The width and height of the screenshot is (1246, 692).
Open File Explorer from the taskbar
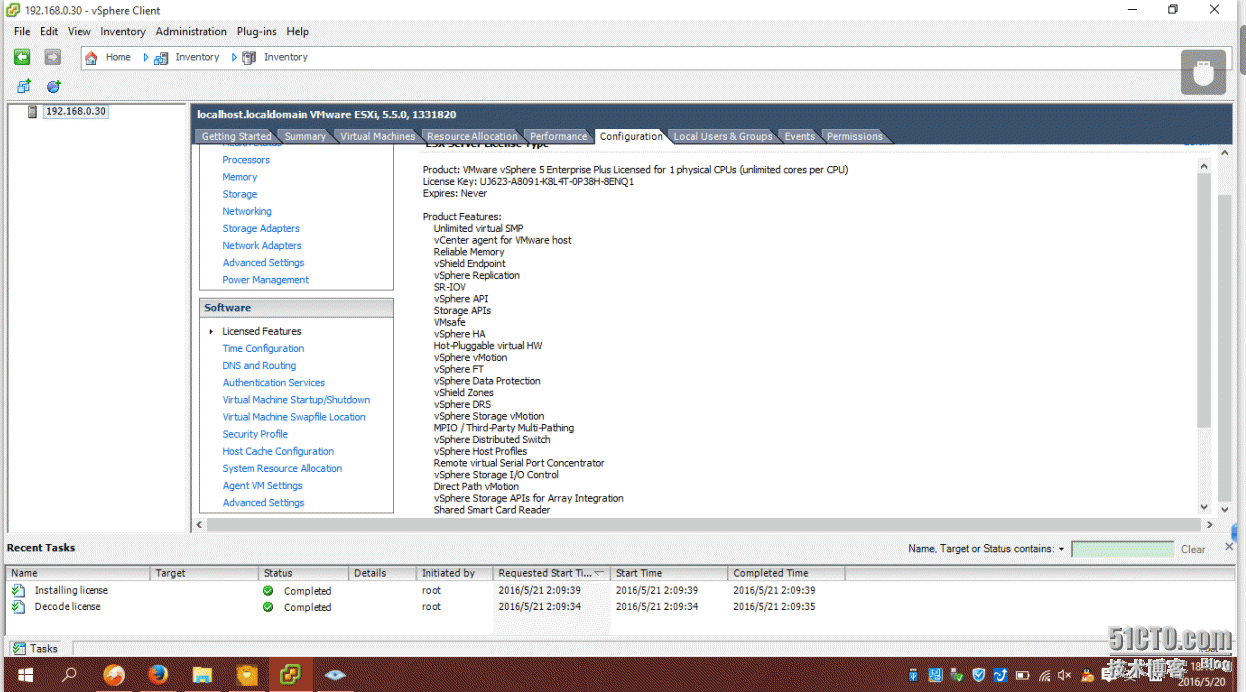pos(202,675)
